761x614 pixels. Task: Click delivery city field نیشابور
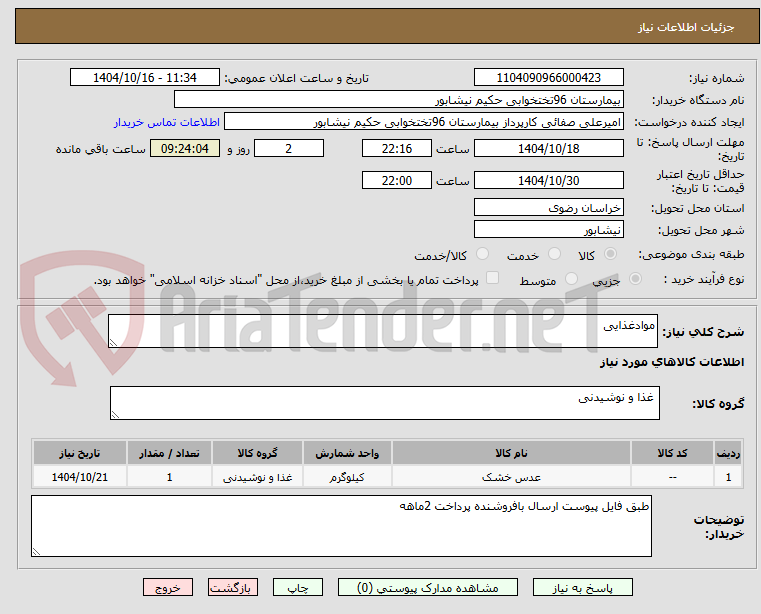coord(548,230)
